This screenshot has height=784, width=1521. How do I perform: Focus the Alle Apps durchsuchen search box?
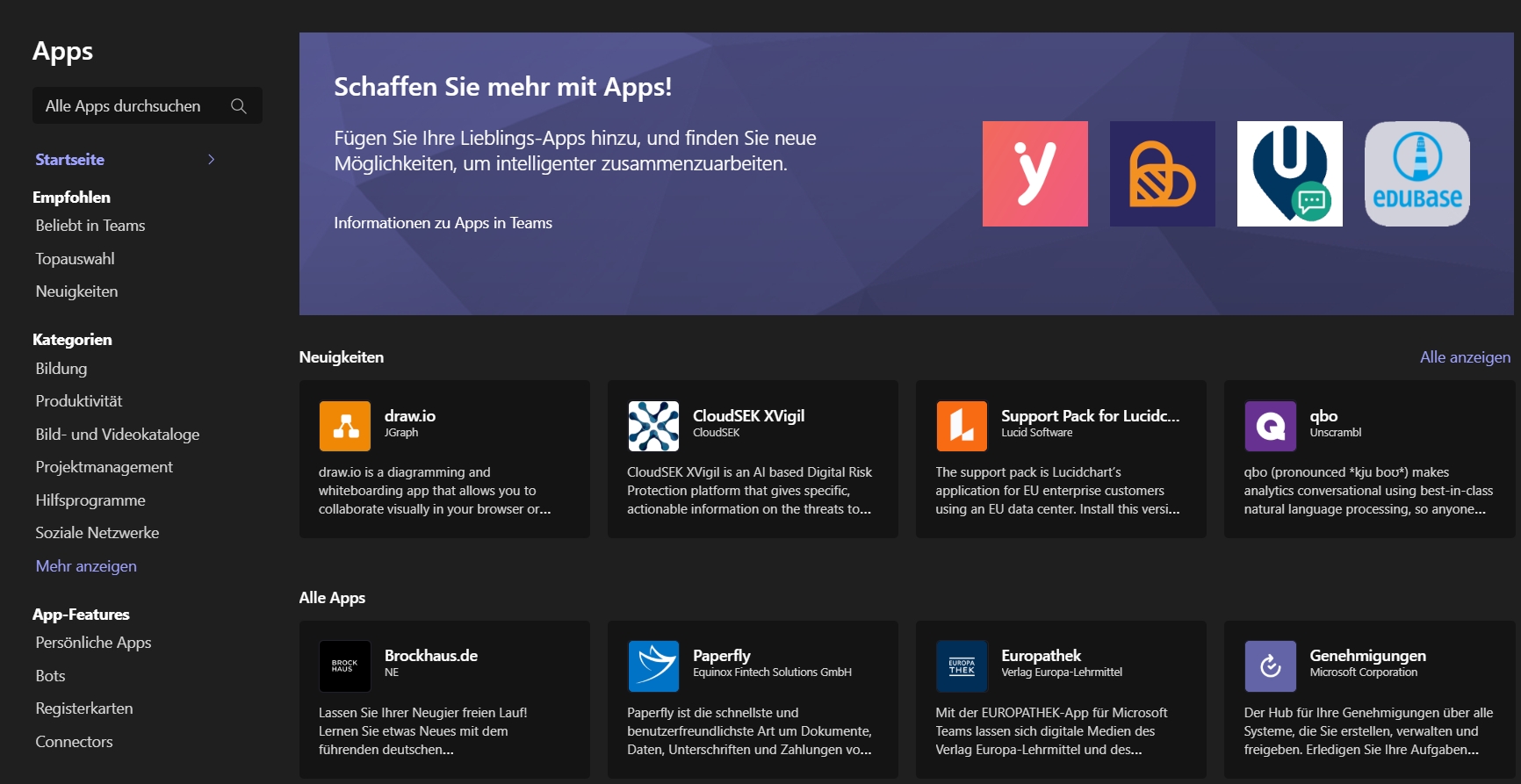tap(148, 105)
